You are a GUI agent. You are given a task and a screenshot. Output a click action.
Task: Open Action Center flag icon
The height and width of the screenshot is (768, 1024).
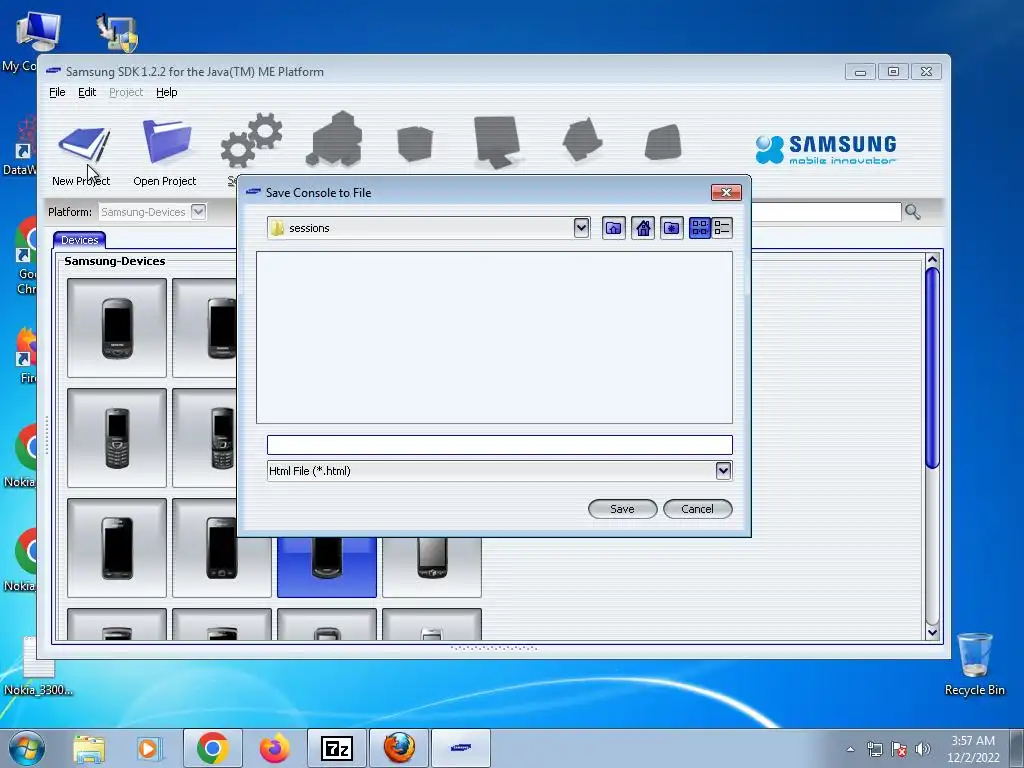(x=899, y=749)
